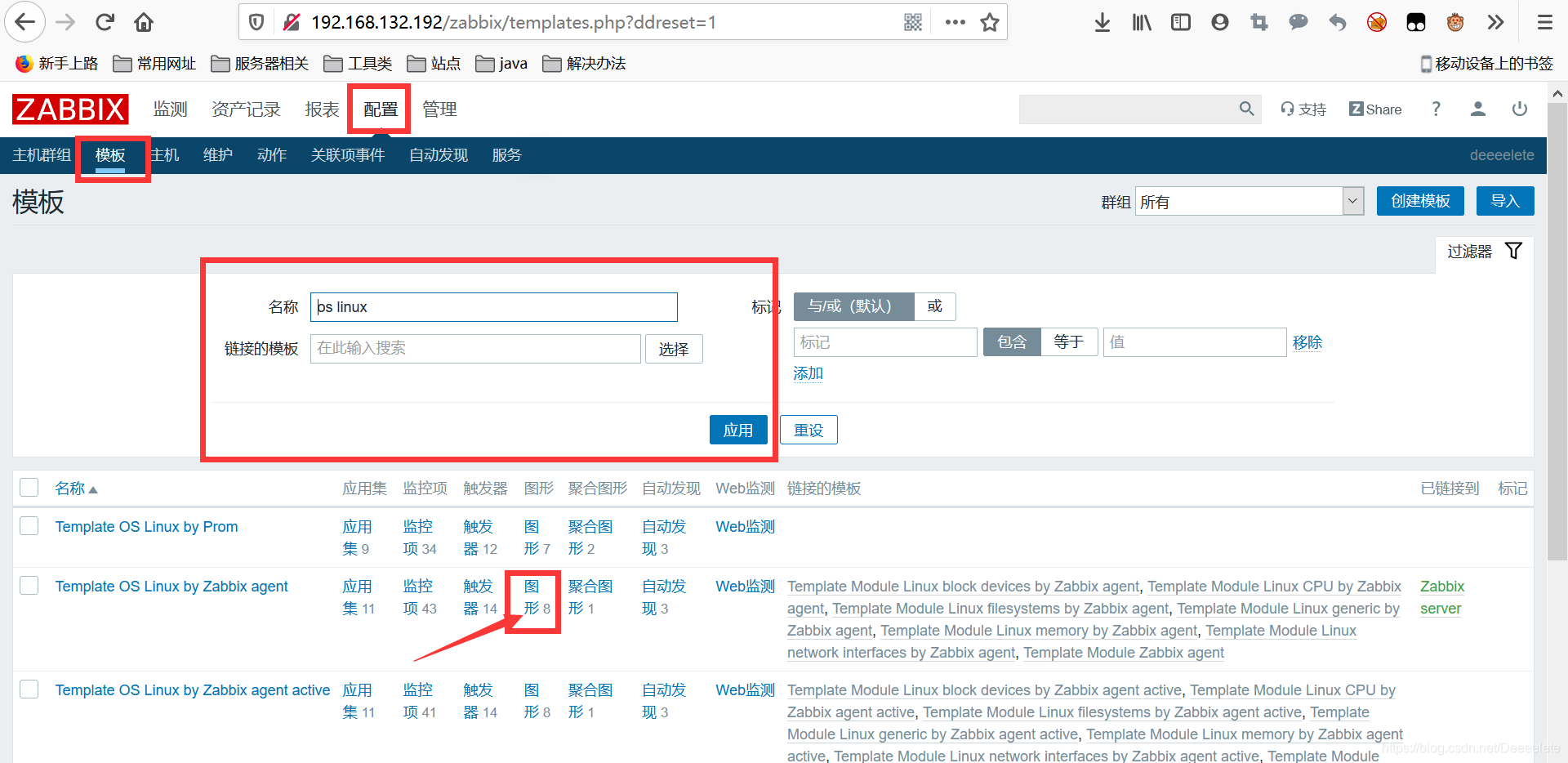The image size is (1568, 763).
Task: Click the 标记 tag name field
Action: pyautogui.click(x=885, y=342)
